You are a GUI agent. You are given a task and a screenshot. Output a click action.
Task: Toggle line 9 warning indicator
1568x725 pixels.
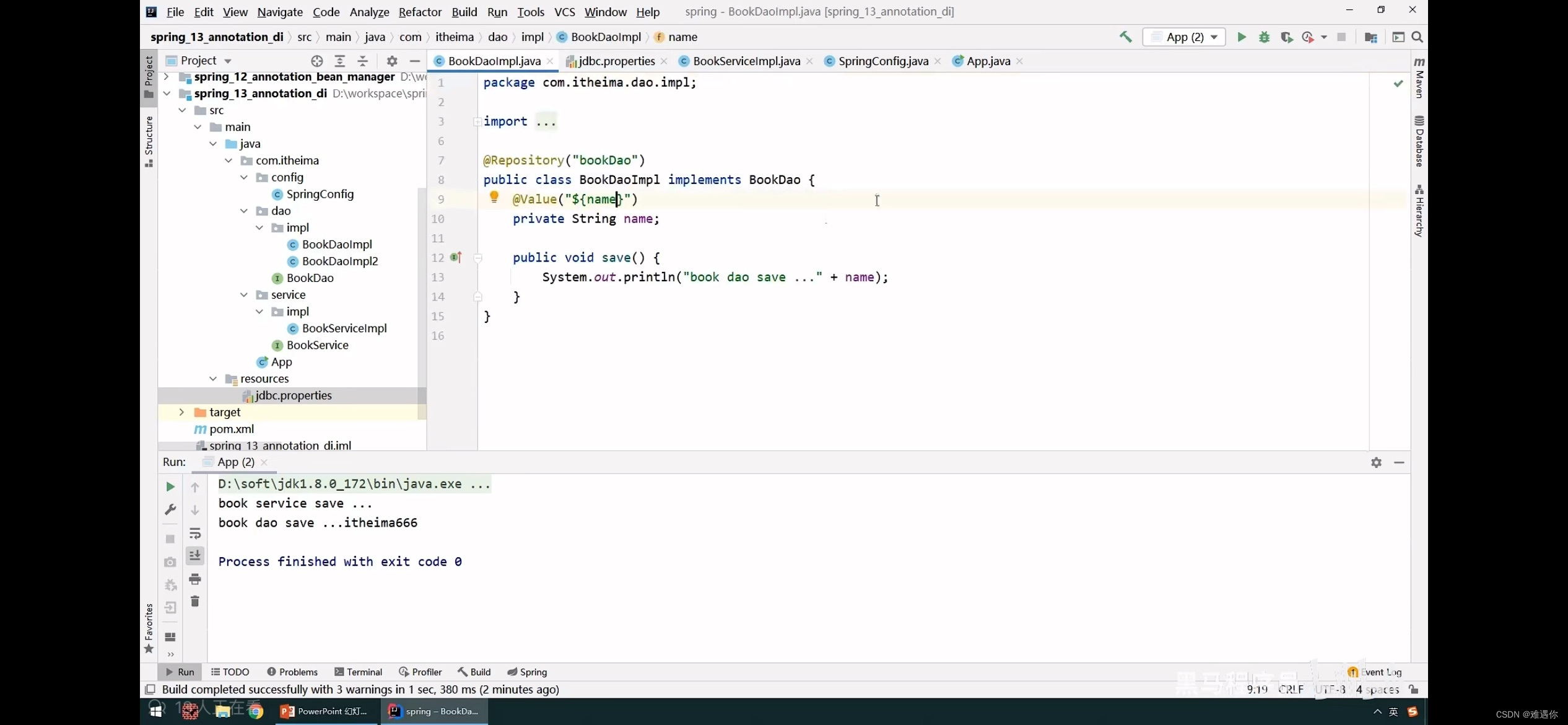point(494,198)
